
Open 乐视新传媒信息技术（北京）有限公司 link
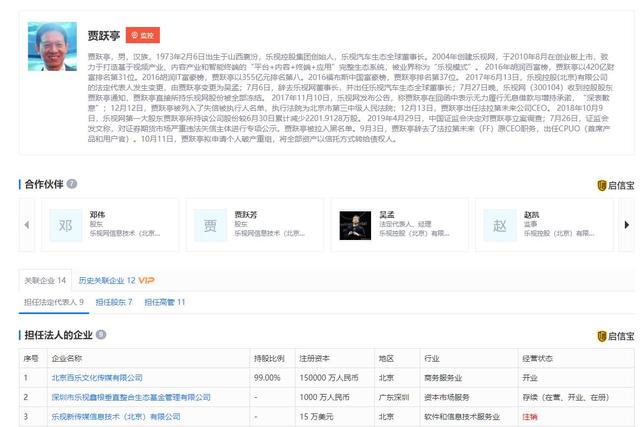click(x=116, y=417)
